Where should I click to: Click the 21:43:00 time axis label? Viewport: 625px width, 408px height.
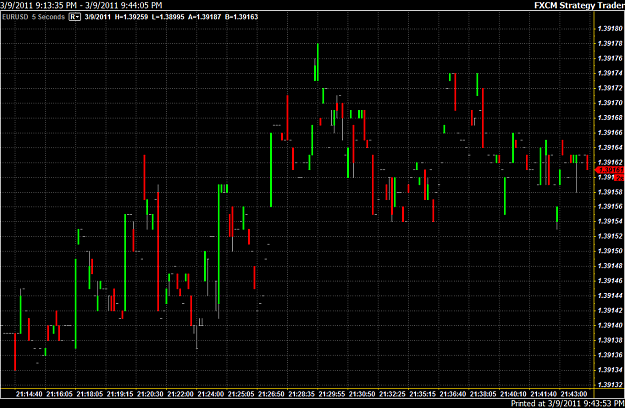(574, 394)
